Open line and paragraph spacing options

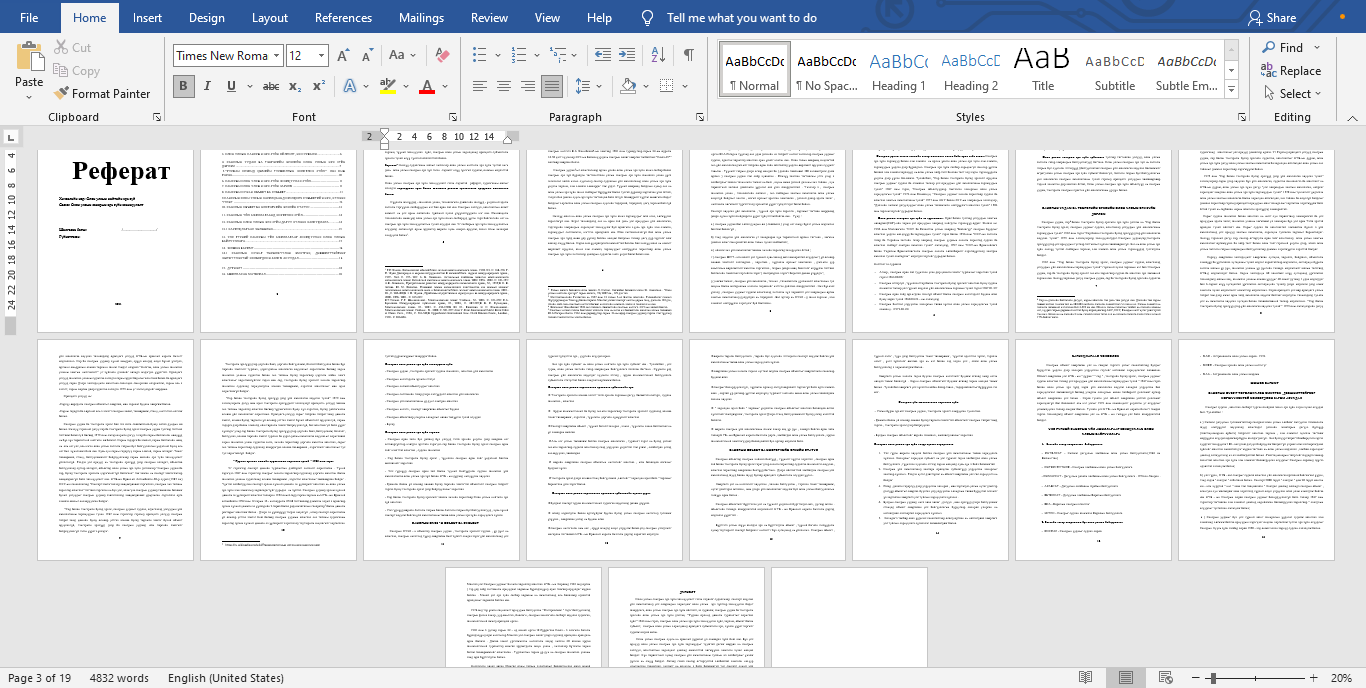(x=581, y=86)
